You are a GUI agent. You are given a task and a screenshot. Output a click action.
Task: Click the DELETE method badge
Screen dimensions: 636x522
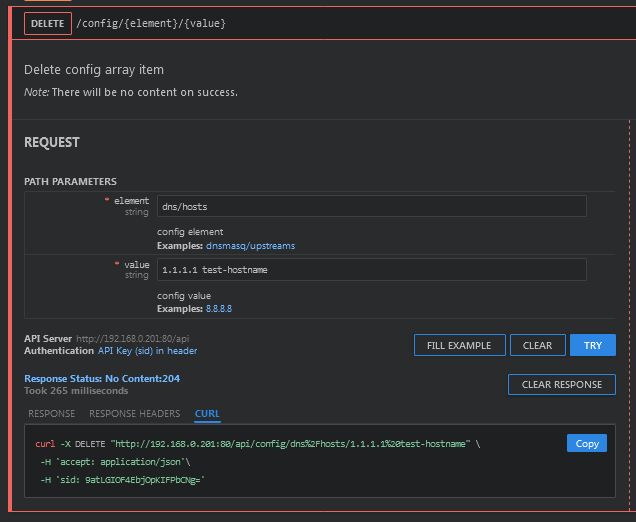coord(48,23)
